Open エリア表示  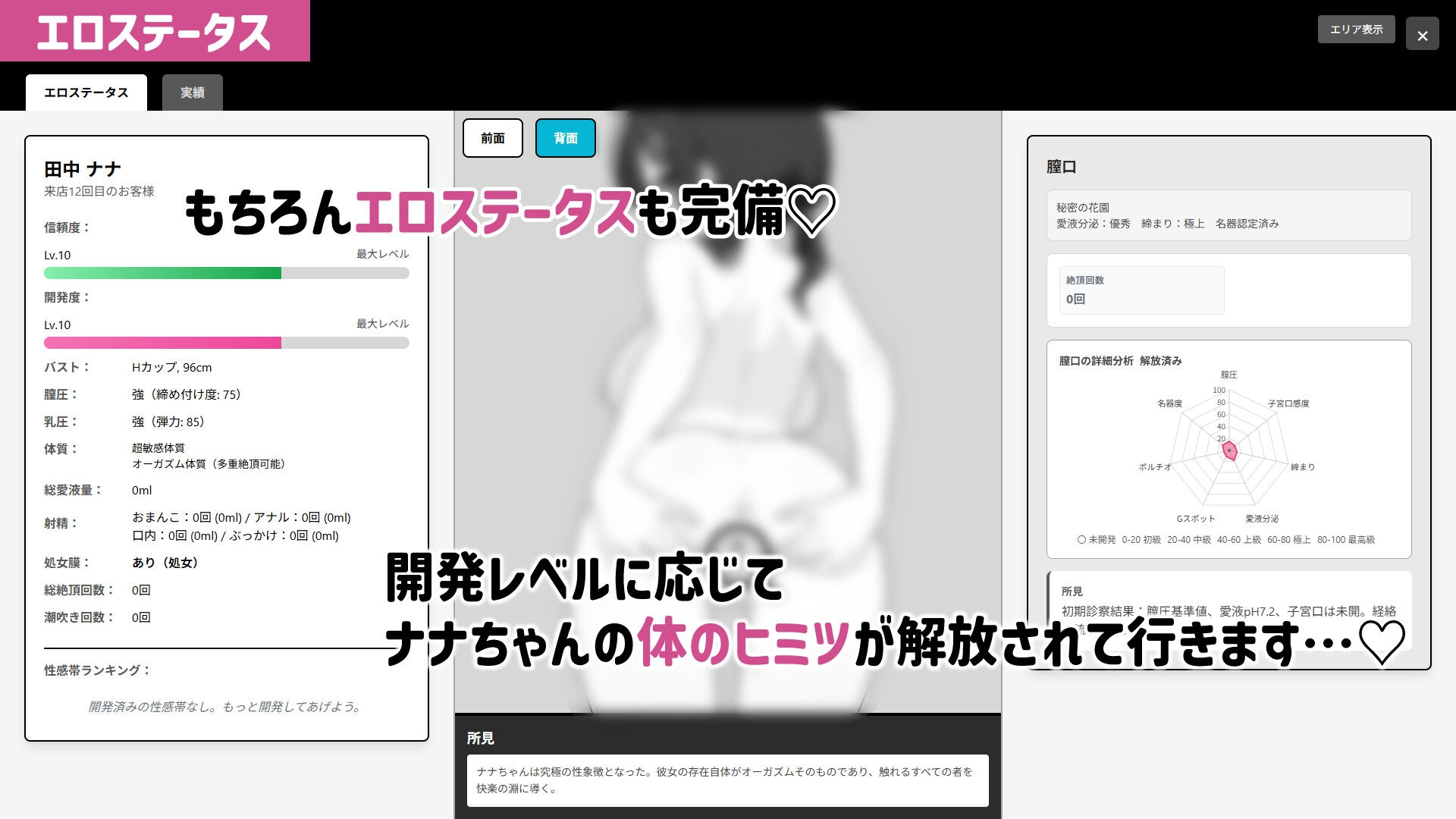(x=1356, y=30)
